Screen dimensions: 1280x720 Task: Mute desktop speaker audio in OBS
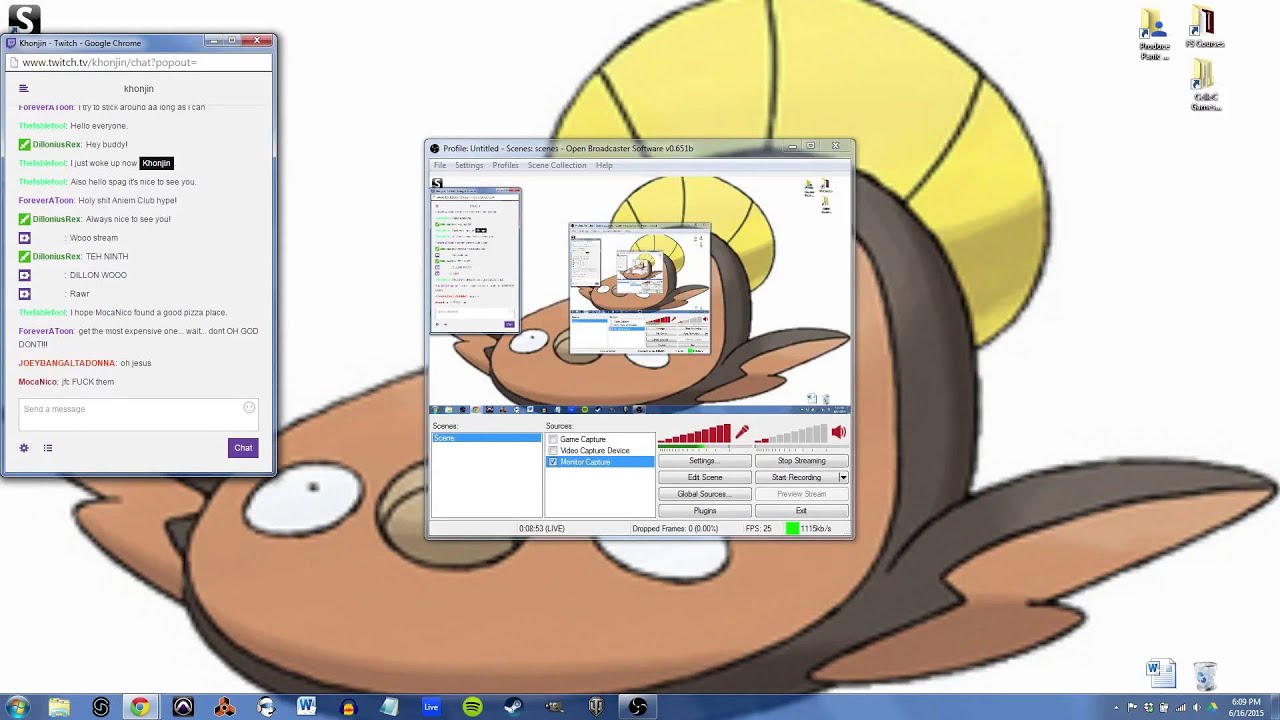pos(839,432)
